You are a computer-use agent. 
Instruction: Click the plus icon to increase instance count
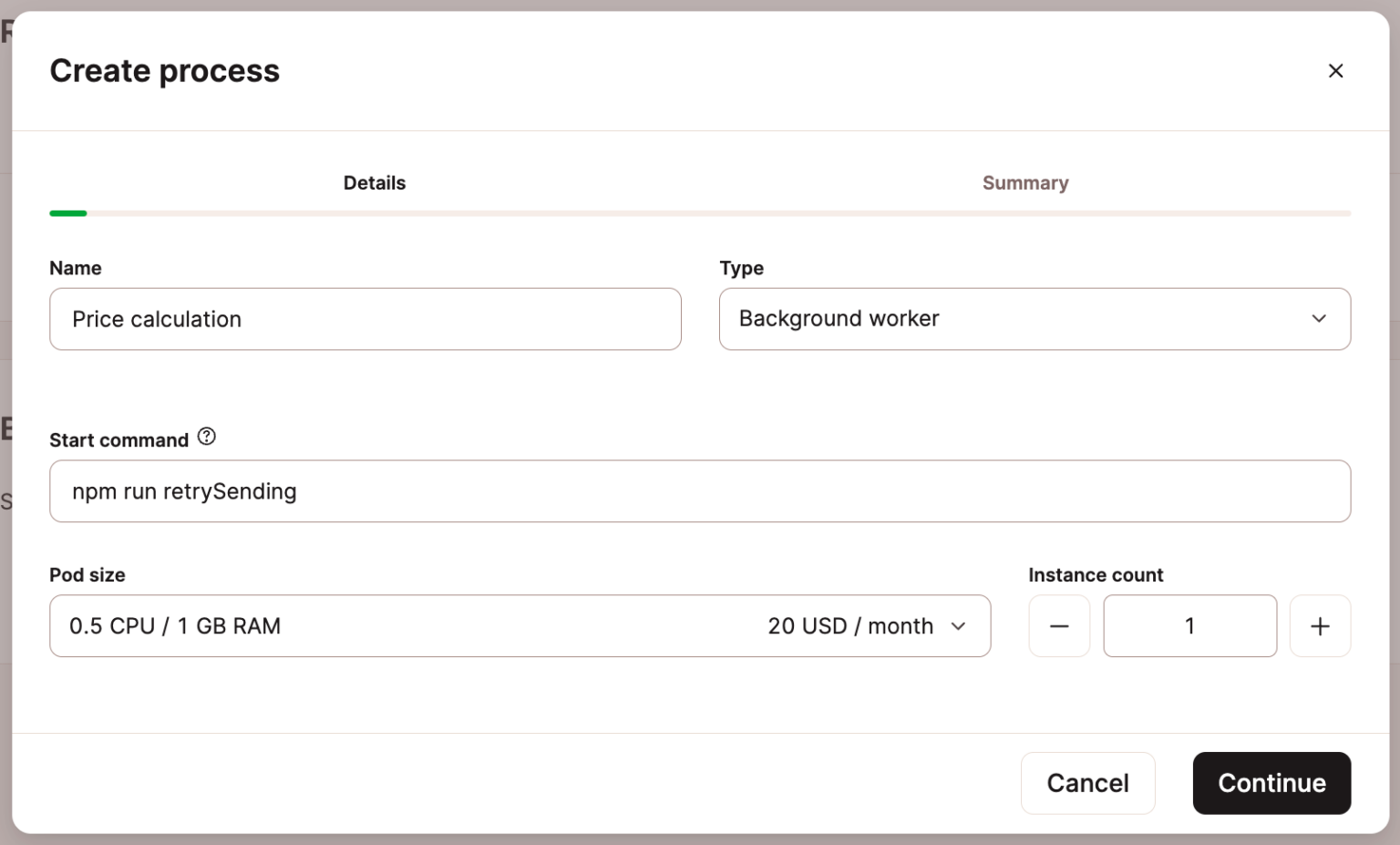(1320, 626)
